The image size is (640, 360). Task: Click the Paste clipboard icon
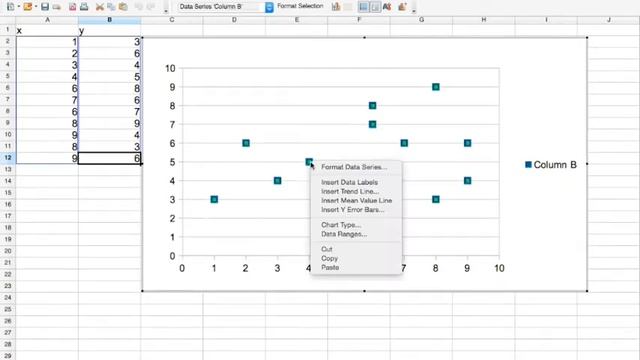pyautogui.click(x=122, y=7)
